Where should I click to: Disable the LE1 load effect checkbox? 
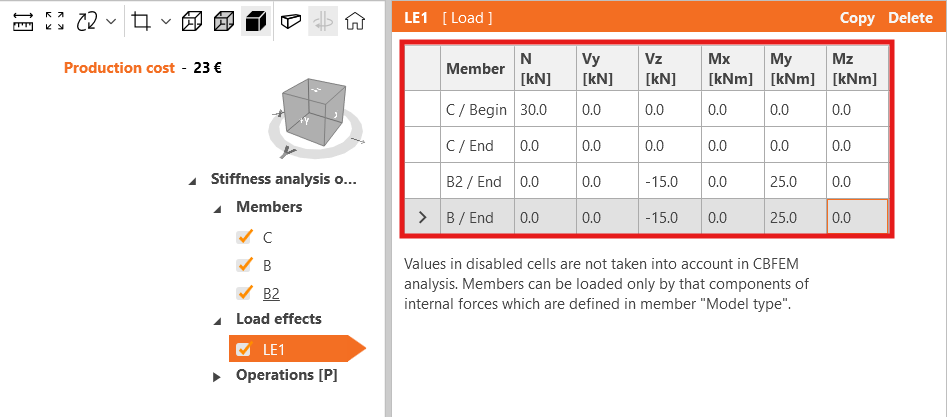[x=243, y=349]
